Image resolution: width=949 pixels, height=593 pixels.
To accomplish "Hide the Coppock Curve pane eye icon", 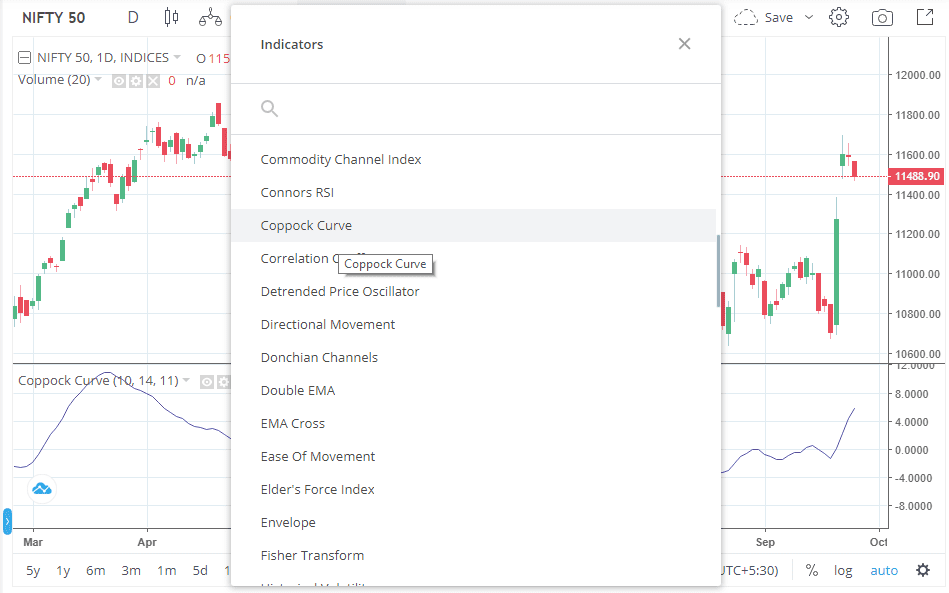I will point(207,382).
